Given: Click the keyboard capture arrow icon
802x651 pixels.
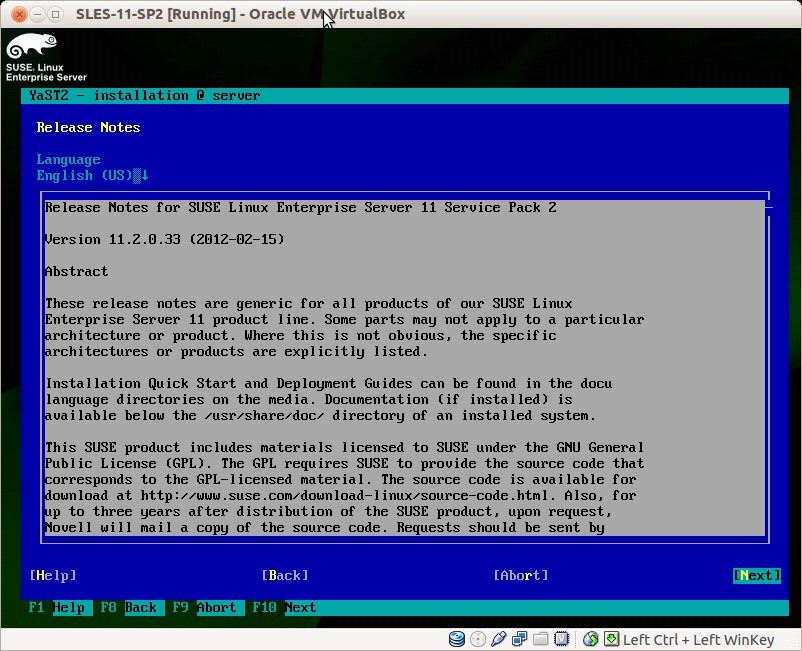Looking at the screenshot, I should 611,639.
